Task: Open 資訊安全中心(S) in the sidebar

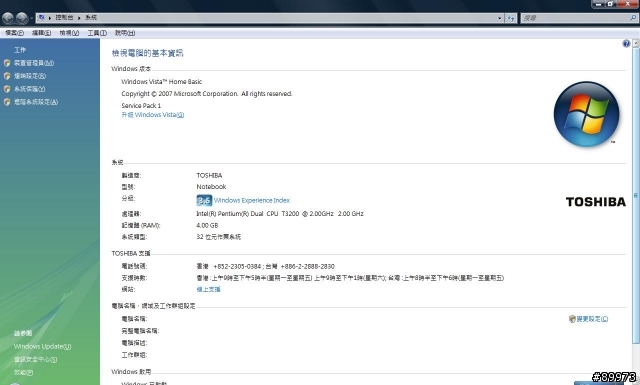Action: (x=36, y=360)
